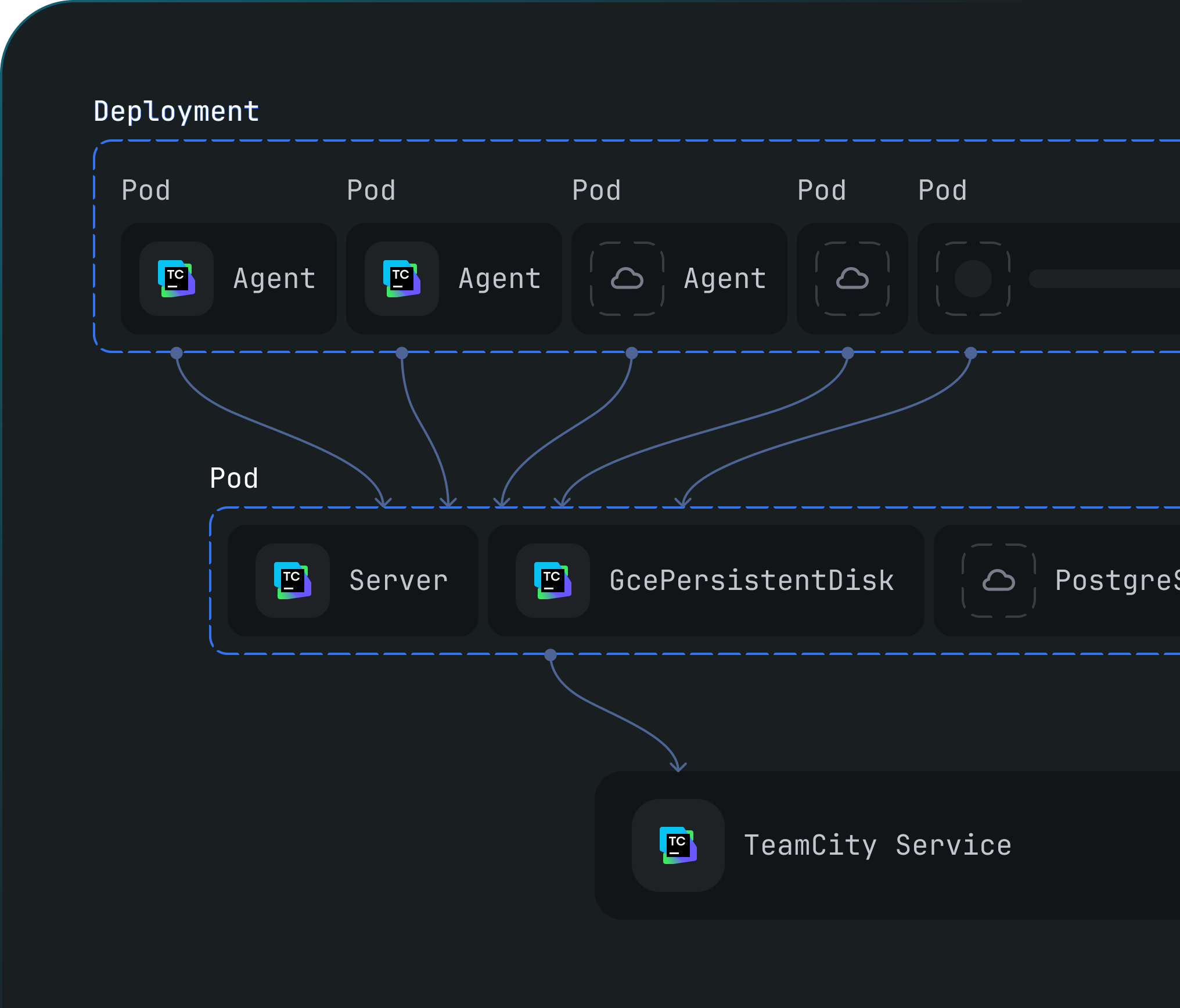Click the circle placeholder in fifth pod
Viewport: 1180px width, 1008px height.
click(973, 279)
